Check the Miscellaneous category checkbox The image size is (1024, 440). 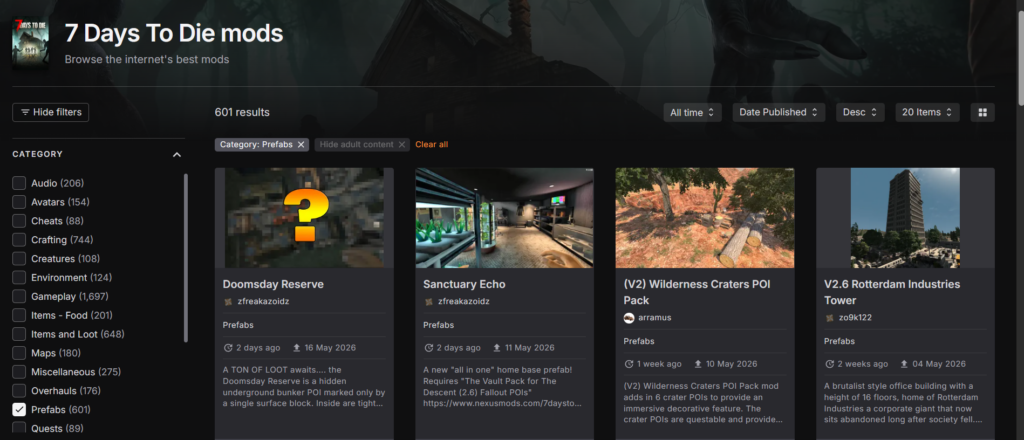[19, 372]
